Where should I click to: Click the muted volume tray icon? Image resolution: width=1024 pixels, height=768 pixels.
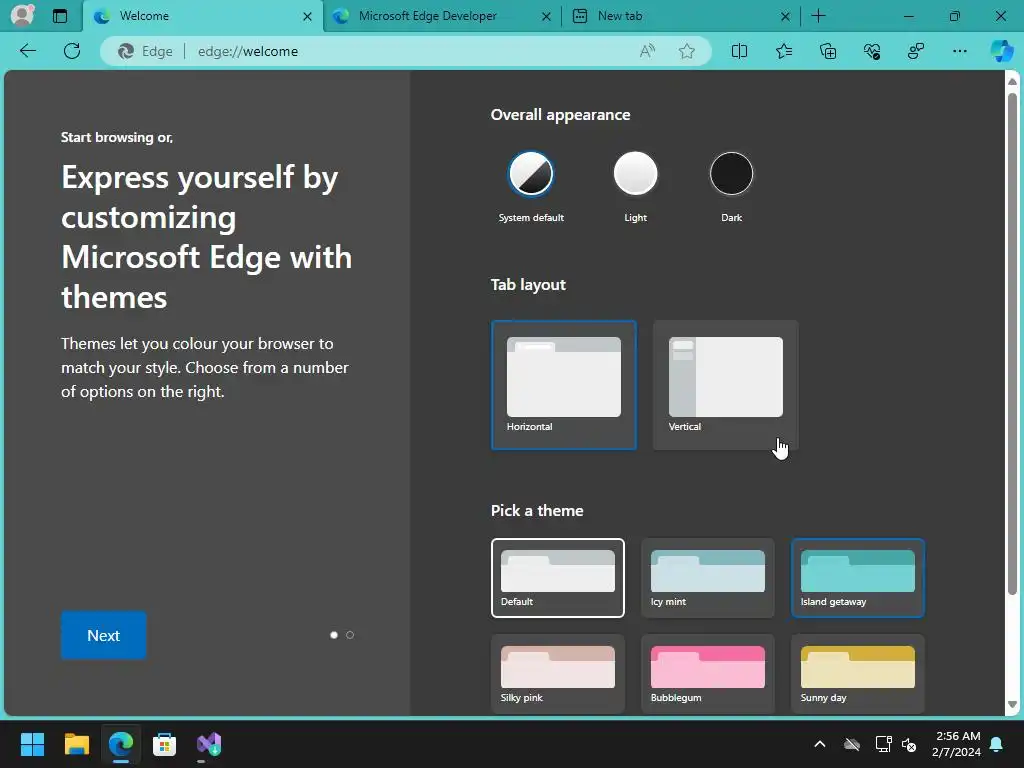point(909,744)
